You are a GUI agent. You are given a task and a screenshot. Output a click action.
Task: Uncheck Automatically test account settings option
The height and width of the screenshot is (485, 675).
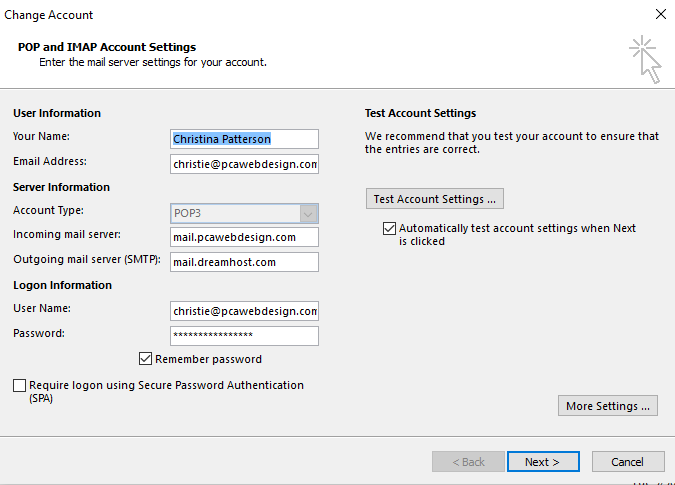pos(389,228)
